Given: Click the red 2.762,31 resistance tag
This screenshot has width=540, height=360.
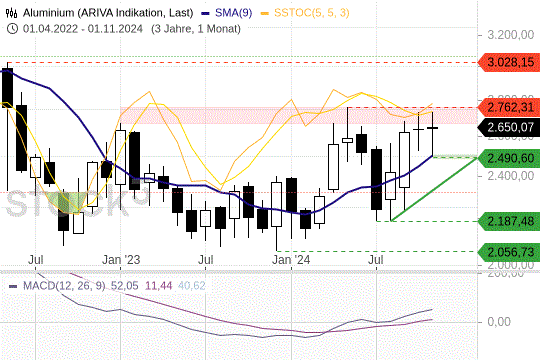Looking at the screenshot, I should [509, 107].
